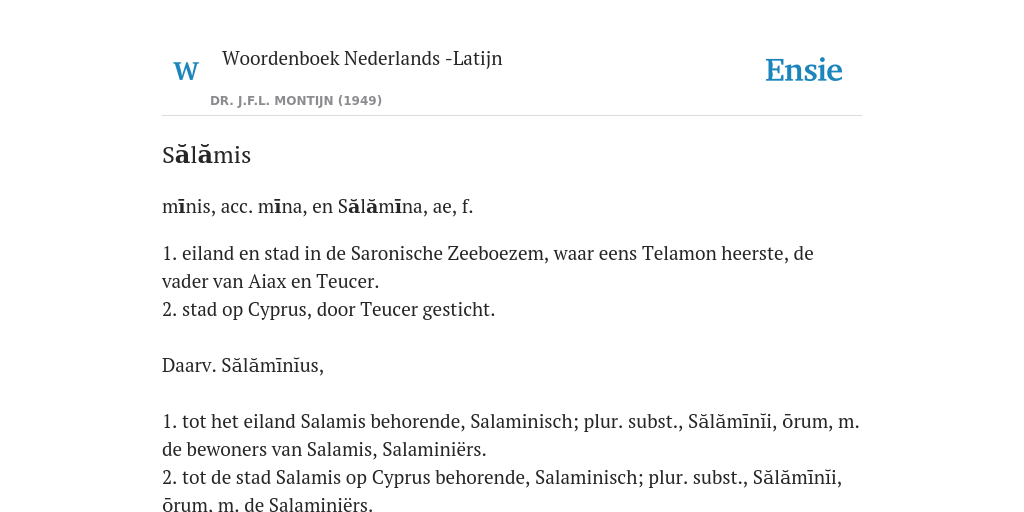
Task: Open the Woordenboek Nederlands -Latijn title
Action: pos(362,58)
